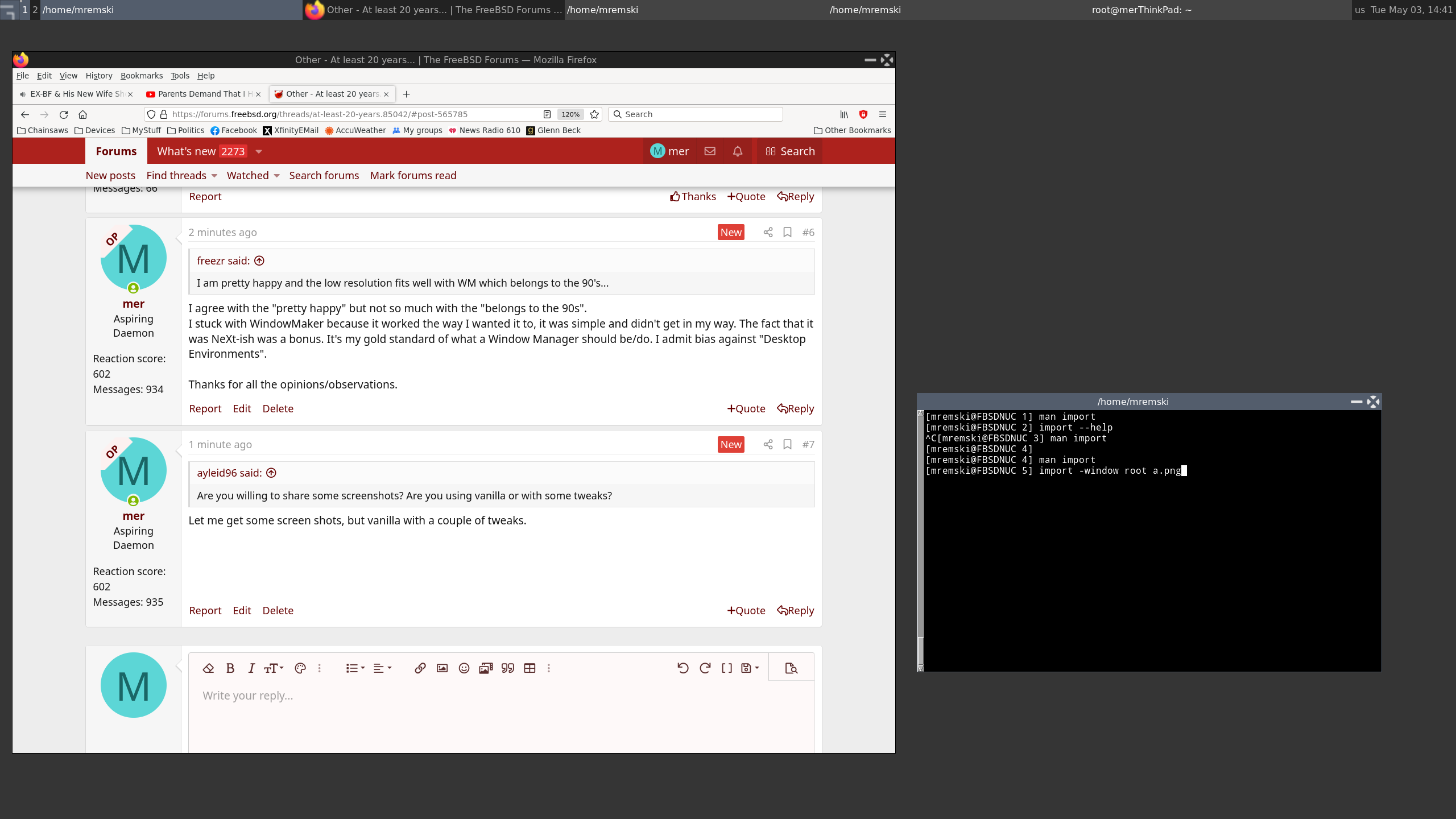
Task: Toggle italic formatting in the reply editor
Action: [x=251, y=668]
